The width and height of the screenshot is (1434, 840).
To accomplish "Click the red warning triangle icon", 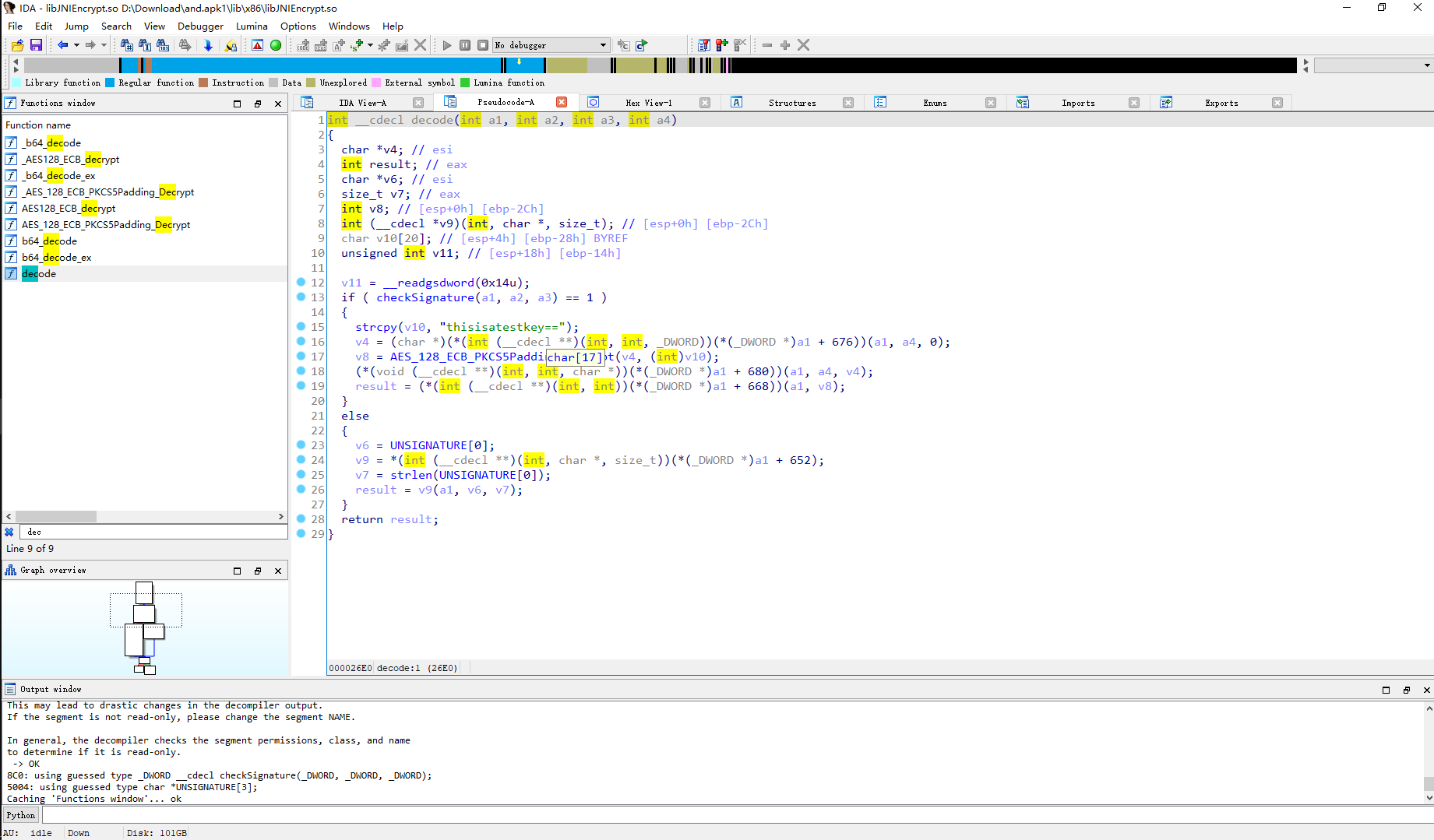I will pyautogui.click(x=257, y=45).
